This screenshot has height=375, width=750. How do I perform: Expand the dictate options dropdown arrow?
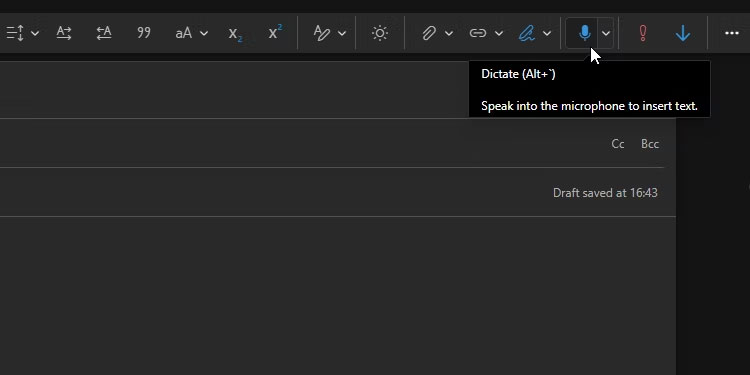(606, 33)
